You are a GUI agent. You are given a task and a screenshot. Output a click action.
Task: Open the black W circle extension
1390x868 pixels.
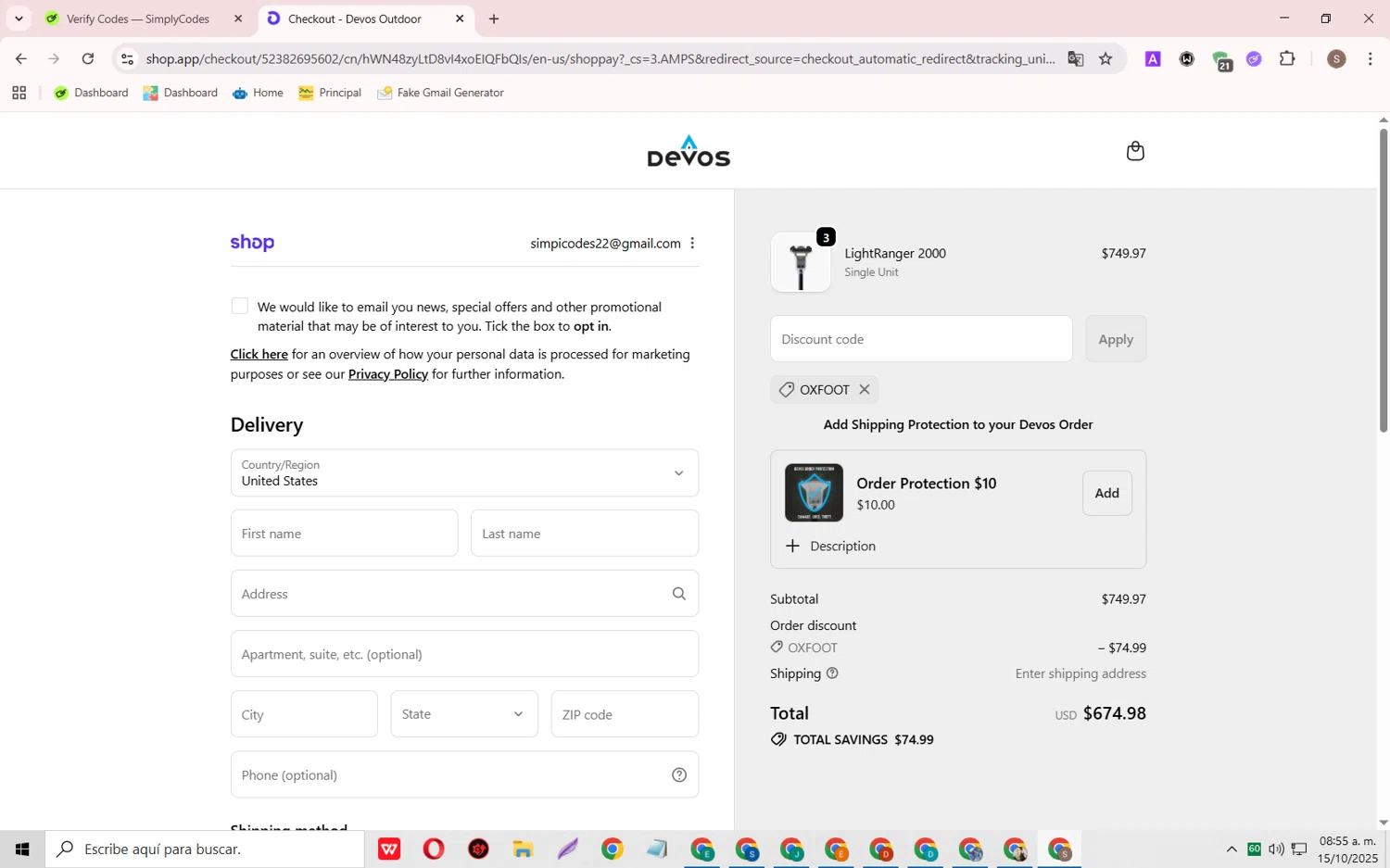(1187, 58)
